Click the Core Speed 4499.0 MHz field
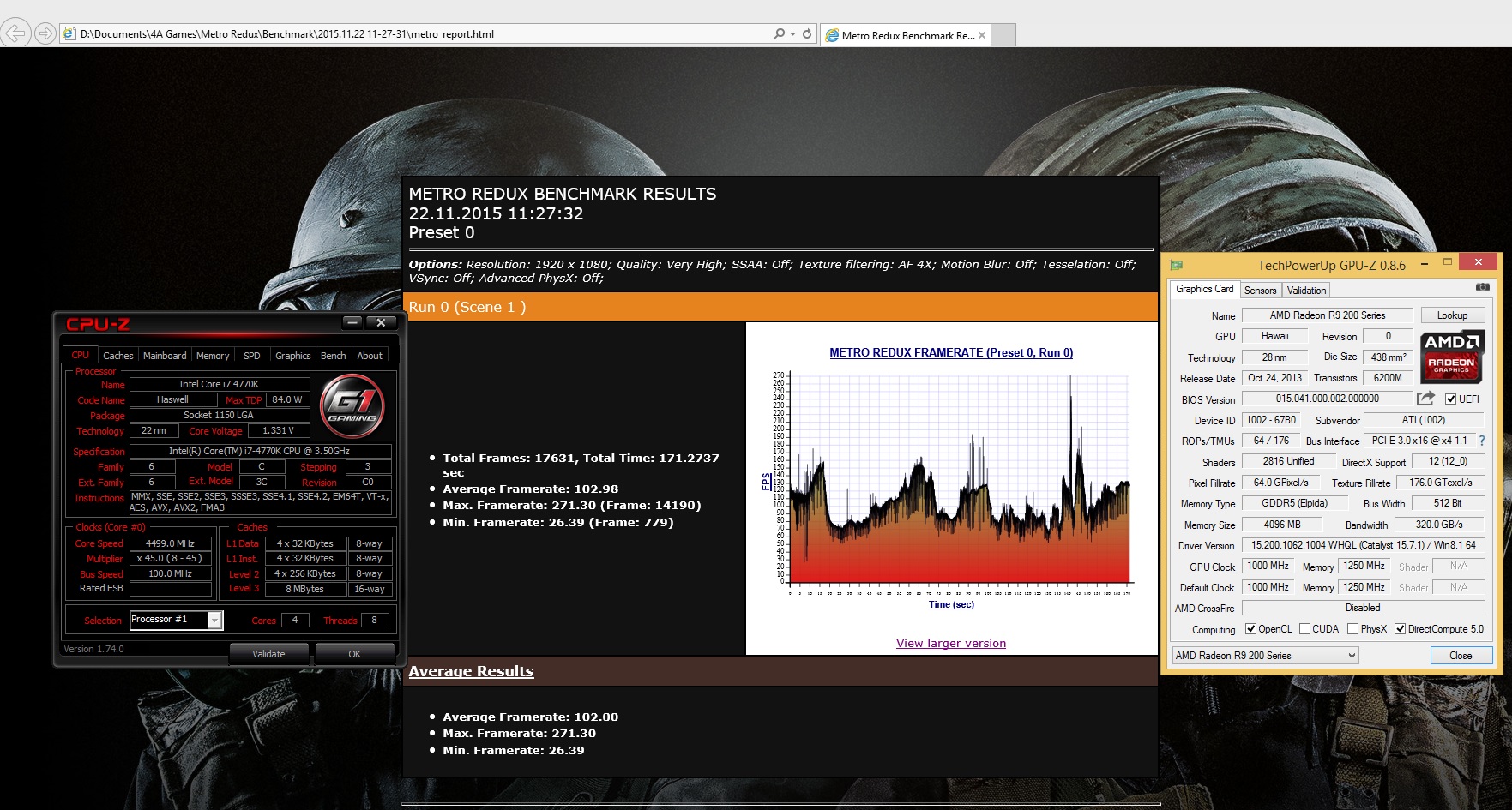Image resolution: width=1512 pixels, height=810 pixels. click(x=170, y=543)
